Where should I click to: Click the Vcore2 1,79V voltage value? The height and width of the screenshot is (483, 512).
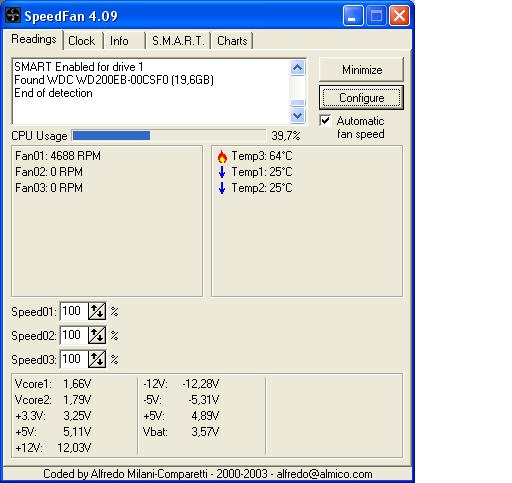tap(77, 400)
